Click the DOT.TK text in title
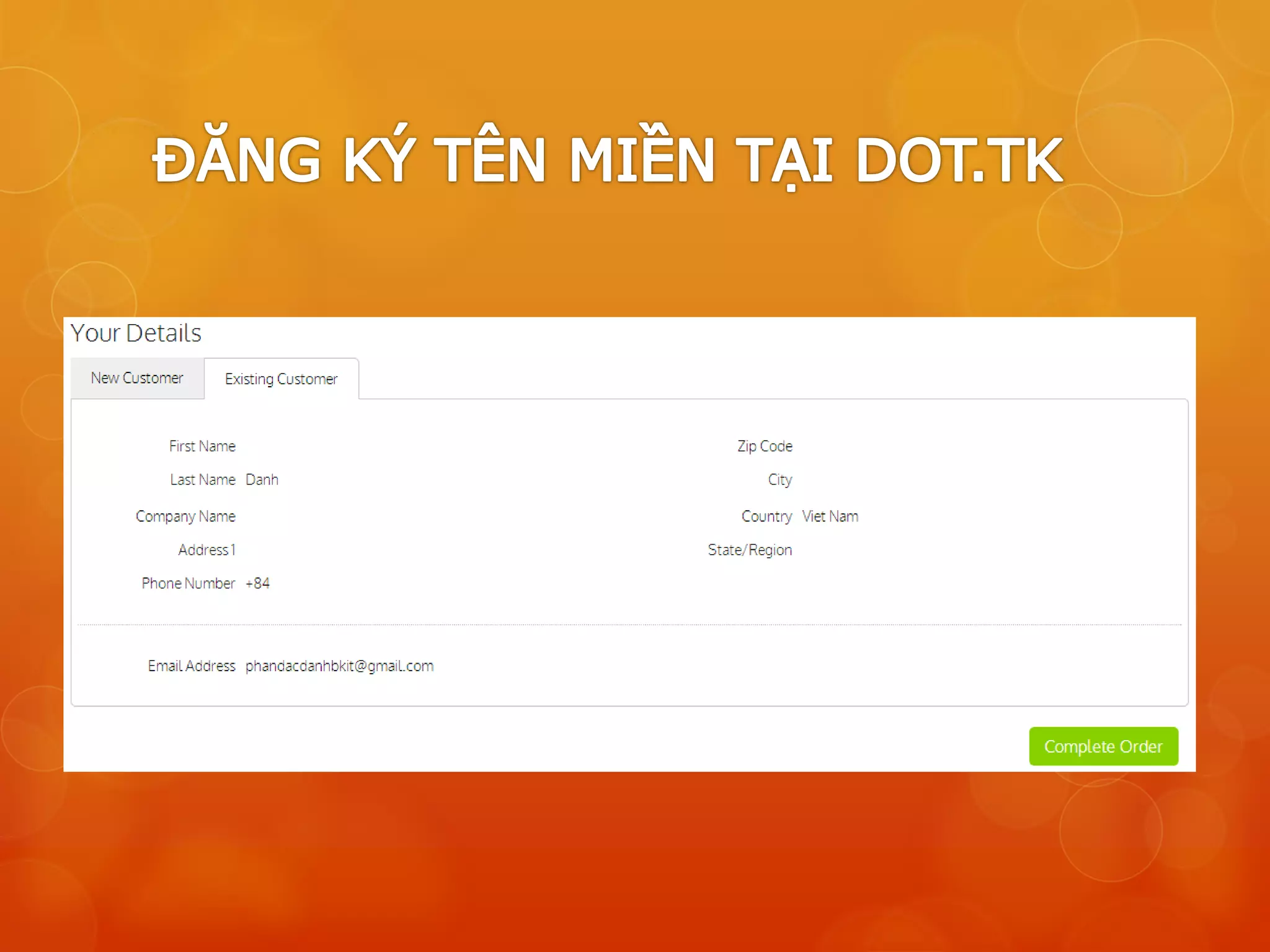The image size is (1270, 952). click(959, 160)
